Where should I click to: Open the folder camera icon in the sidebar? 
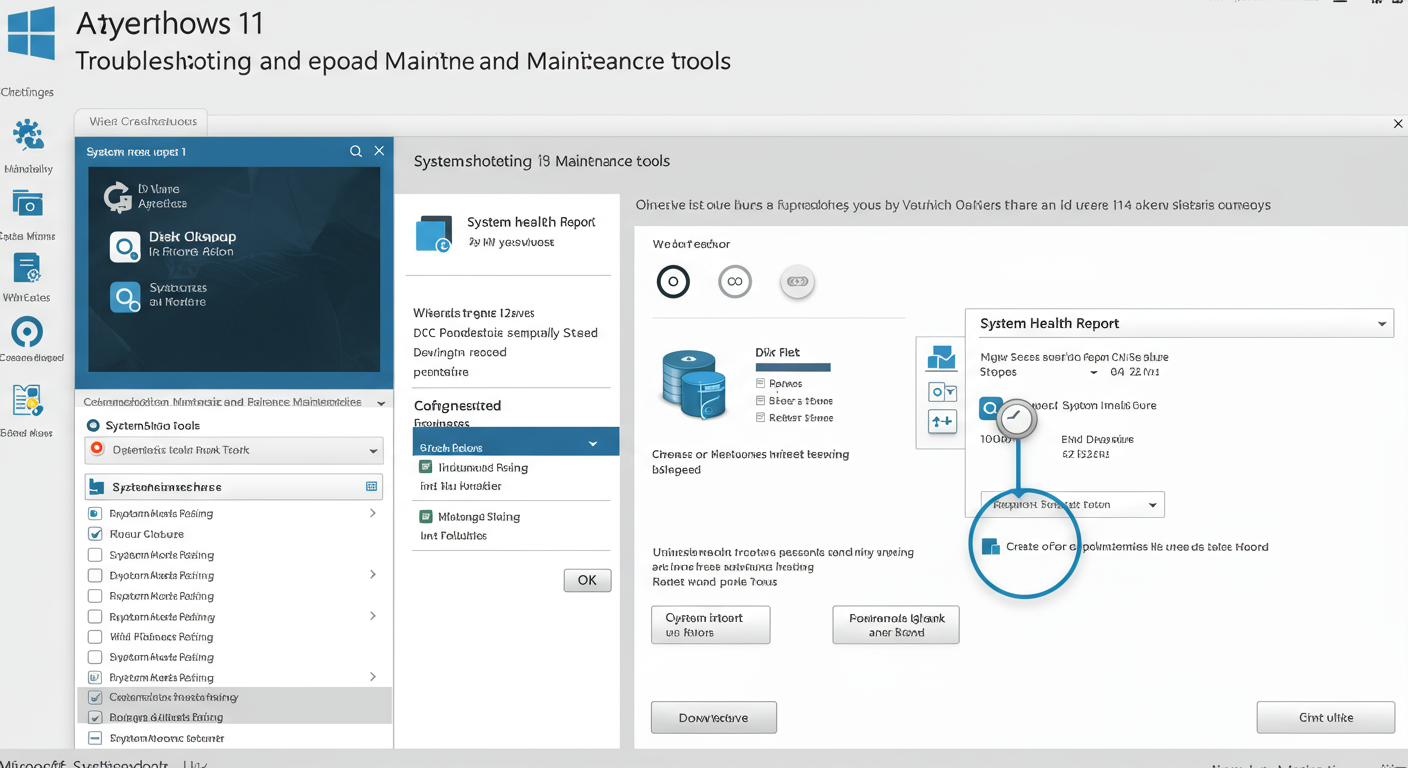27,204
